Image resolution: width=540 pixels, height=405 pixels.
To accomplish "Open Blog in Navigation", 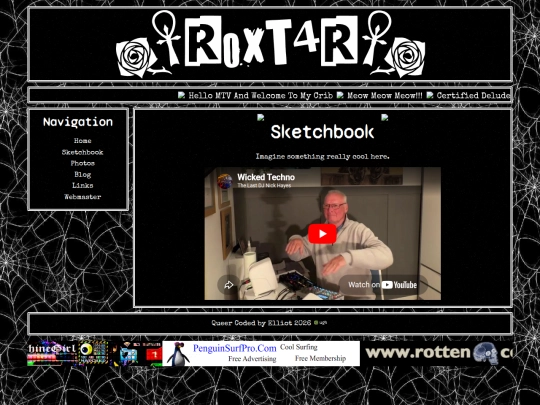I will [x=83, y=174].
